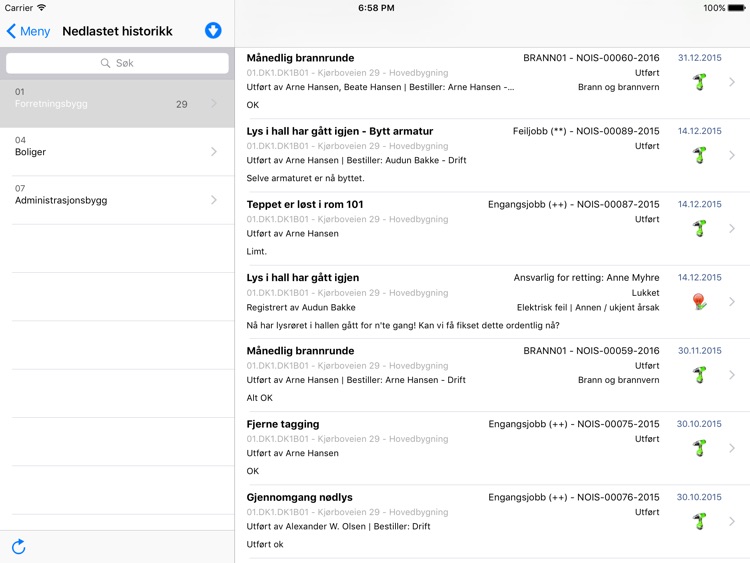Open 'Teppet er løst i rom 101'
Image resolution: width=750 pixels, height=563 pixels.
coord(305,204)
